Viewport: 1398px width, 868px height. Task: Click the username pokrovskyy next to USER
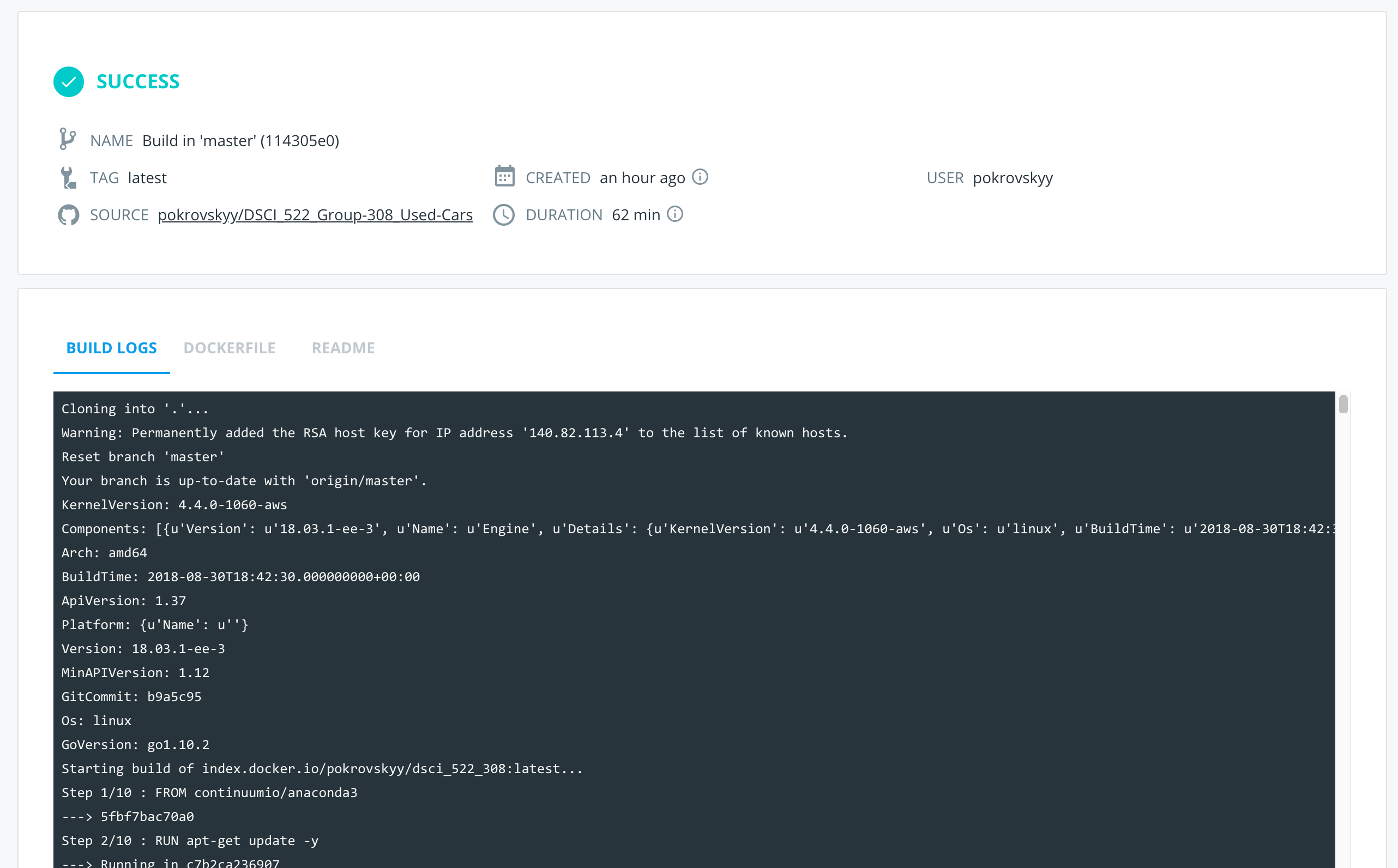tap(1012, 178)
